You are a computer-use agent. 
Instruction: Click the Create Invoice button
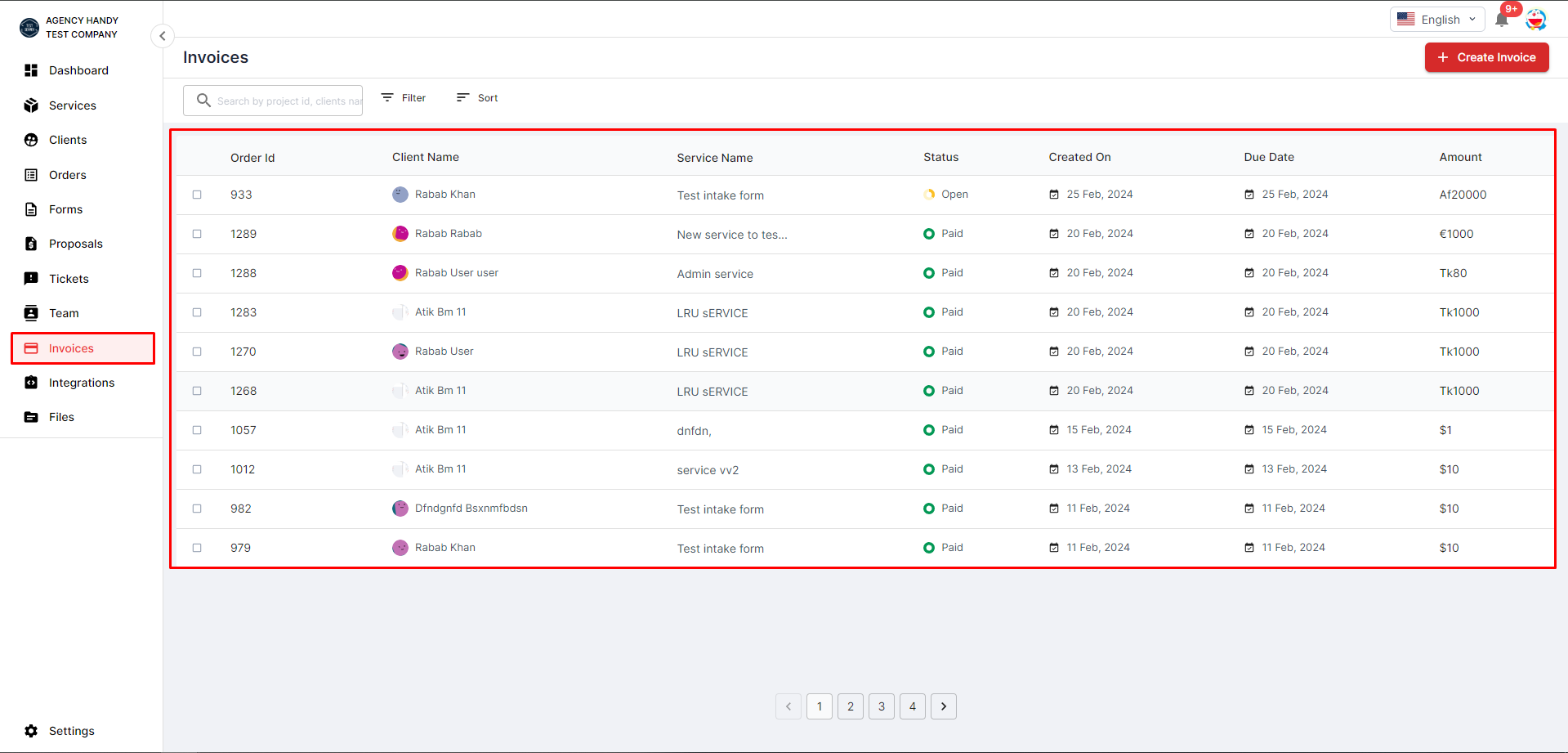[1486, 57]
